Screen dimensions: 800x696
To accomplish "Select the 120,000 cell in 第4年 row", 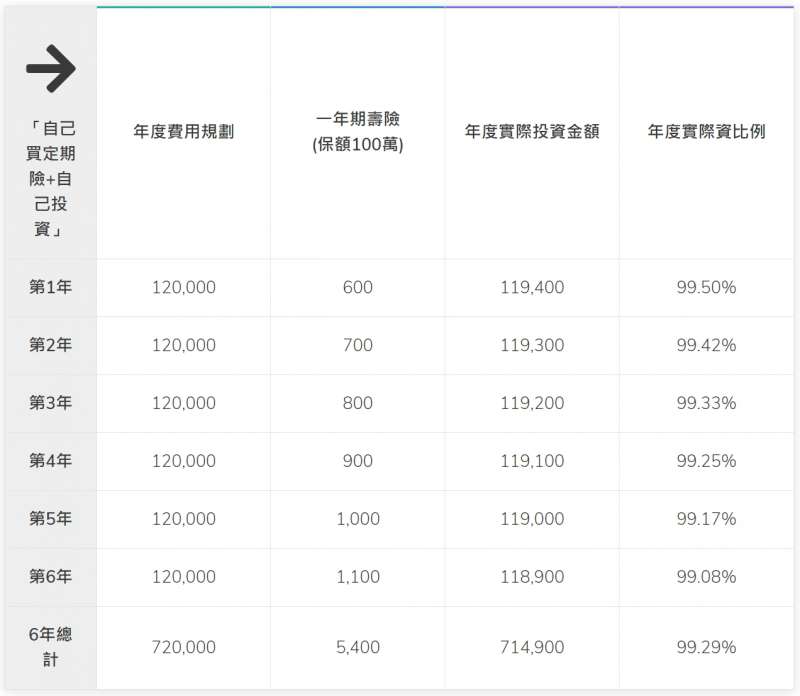I will point(184,461).
